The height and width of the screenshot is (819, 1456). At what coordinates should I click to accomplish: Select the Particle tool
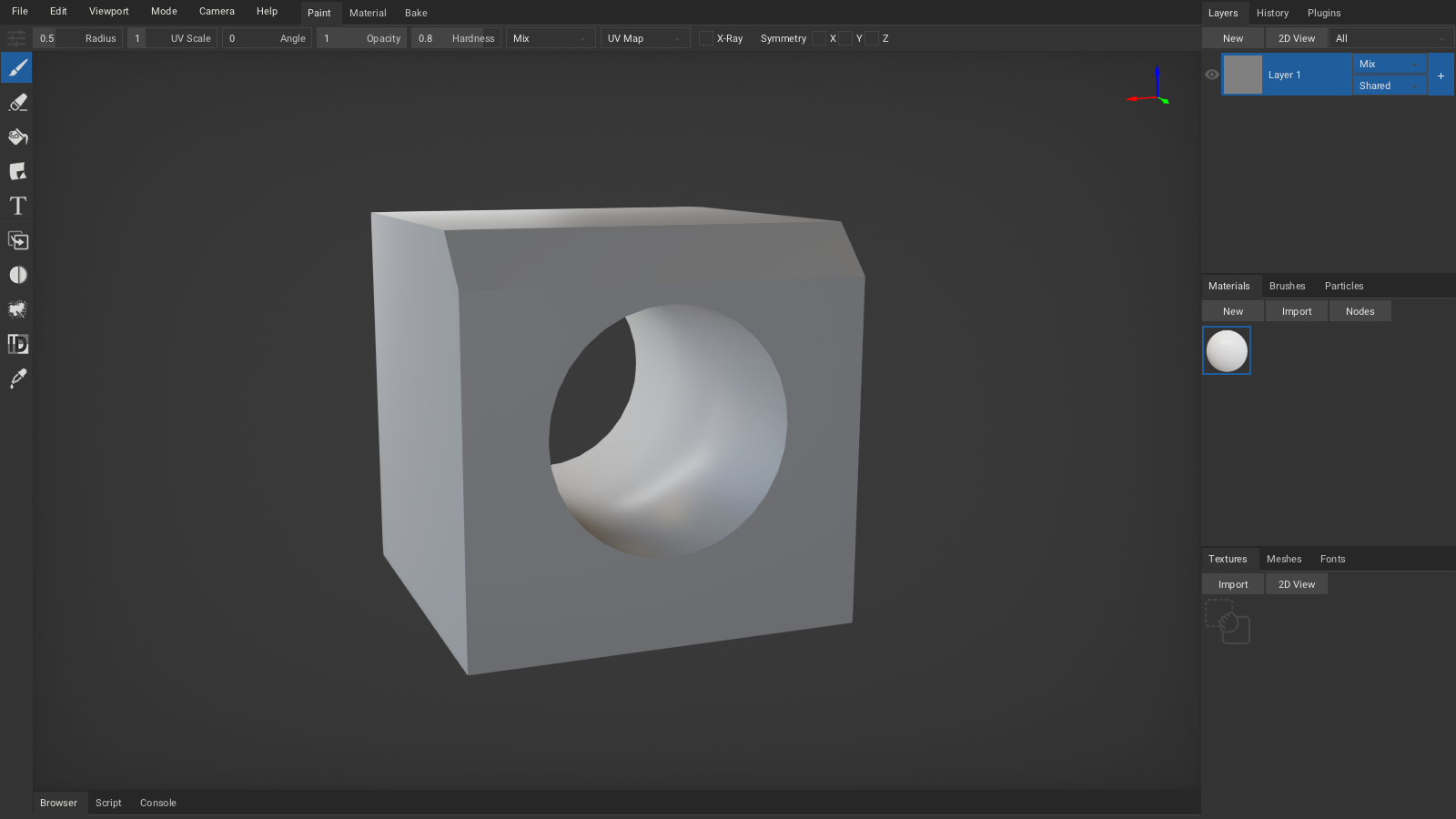click(17, 310)
